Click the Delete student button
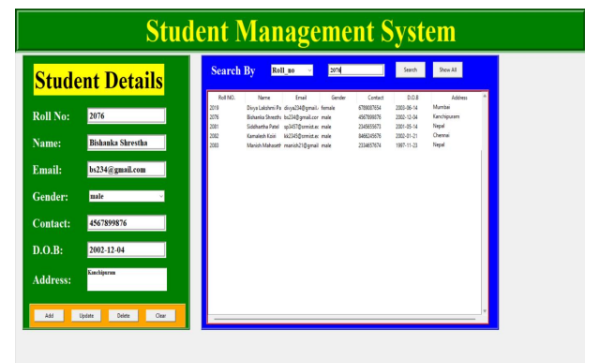 (123, 315)
